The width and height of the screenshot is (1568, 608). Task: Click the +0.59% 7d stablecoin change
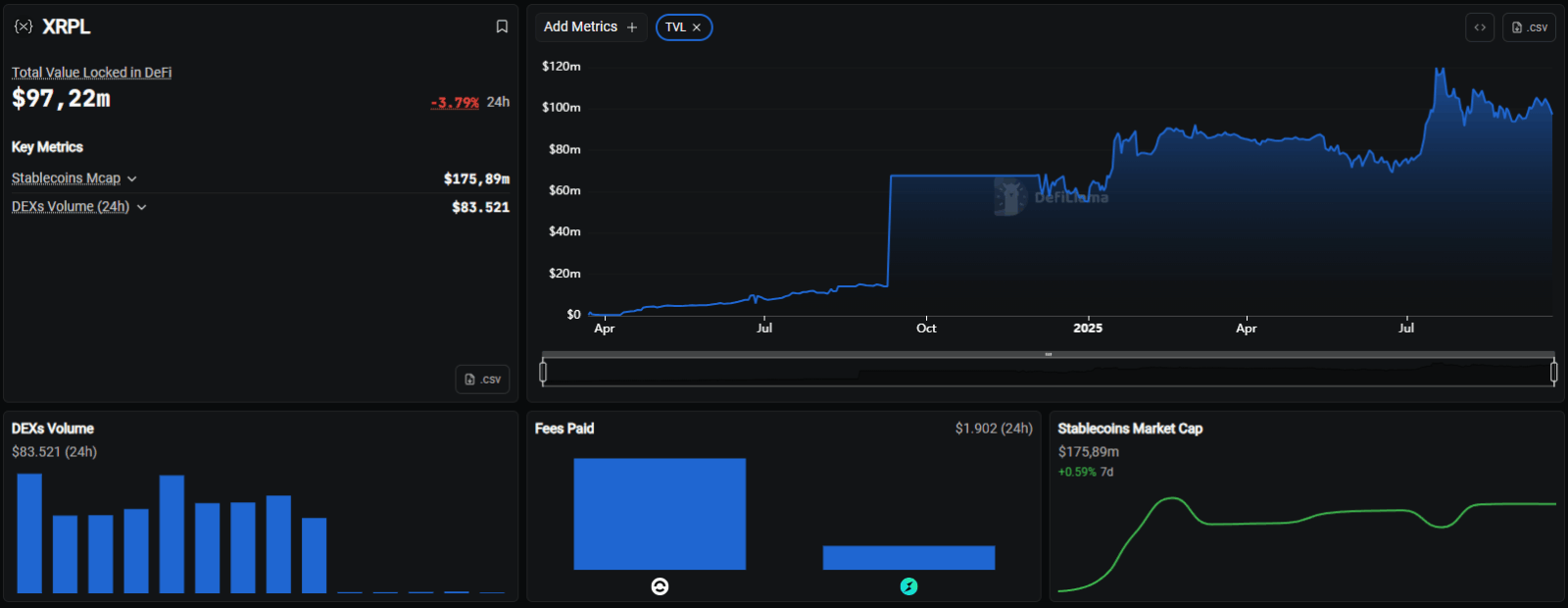(x=1086, y=472)
